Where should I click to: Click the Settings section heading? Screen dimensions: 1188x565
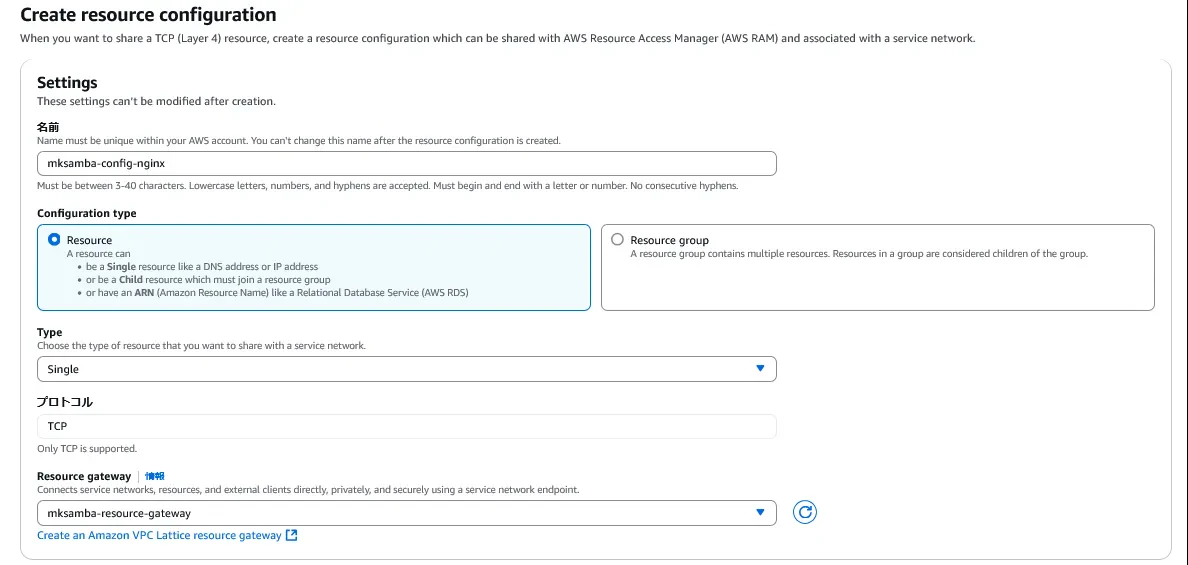(67, 83)
